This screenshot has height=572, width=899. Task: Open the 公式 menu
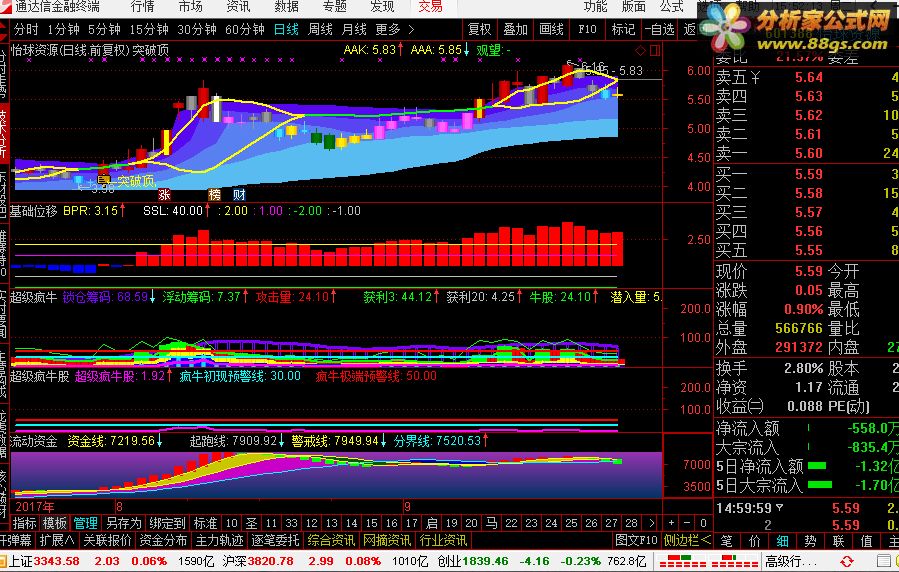(671, 7)
